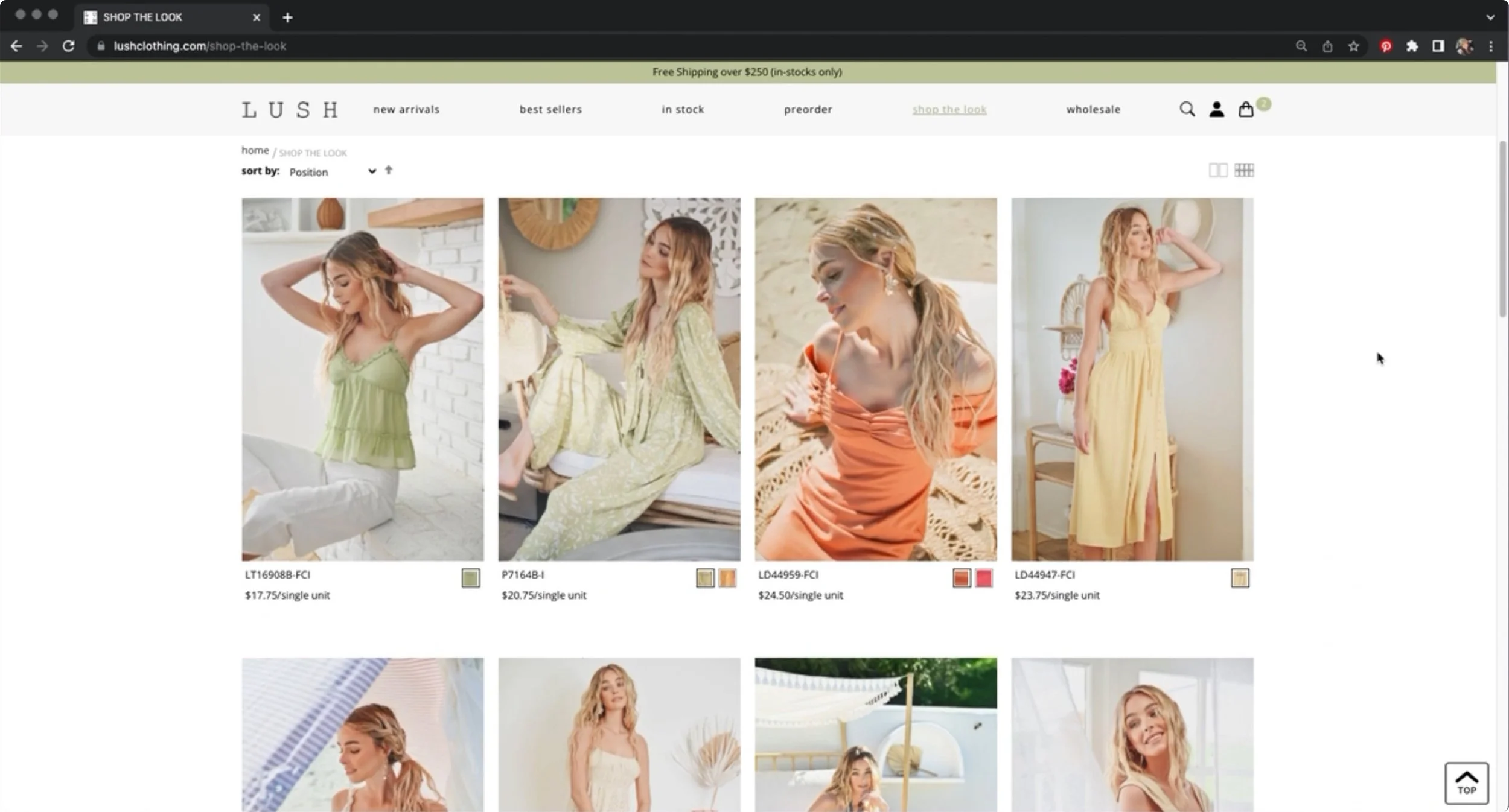Screen dimensions: 1509x812
Task: Click the Pinterest extension icon
Action: [1386, 46]
